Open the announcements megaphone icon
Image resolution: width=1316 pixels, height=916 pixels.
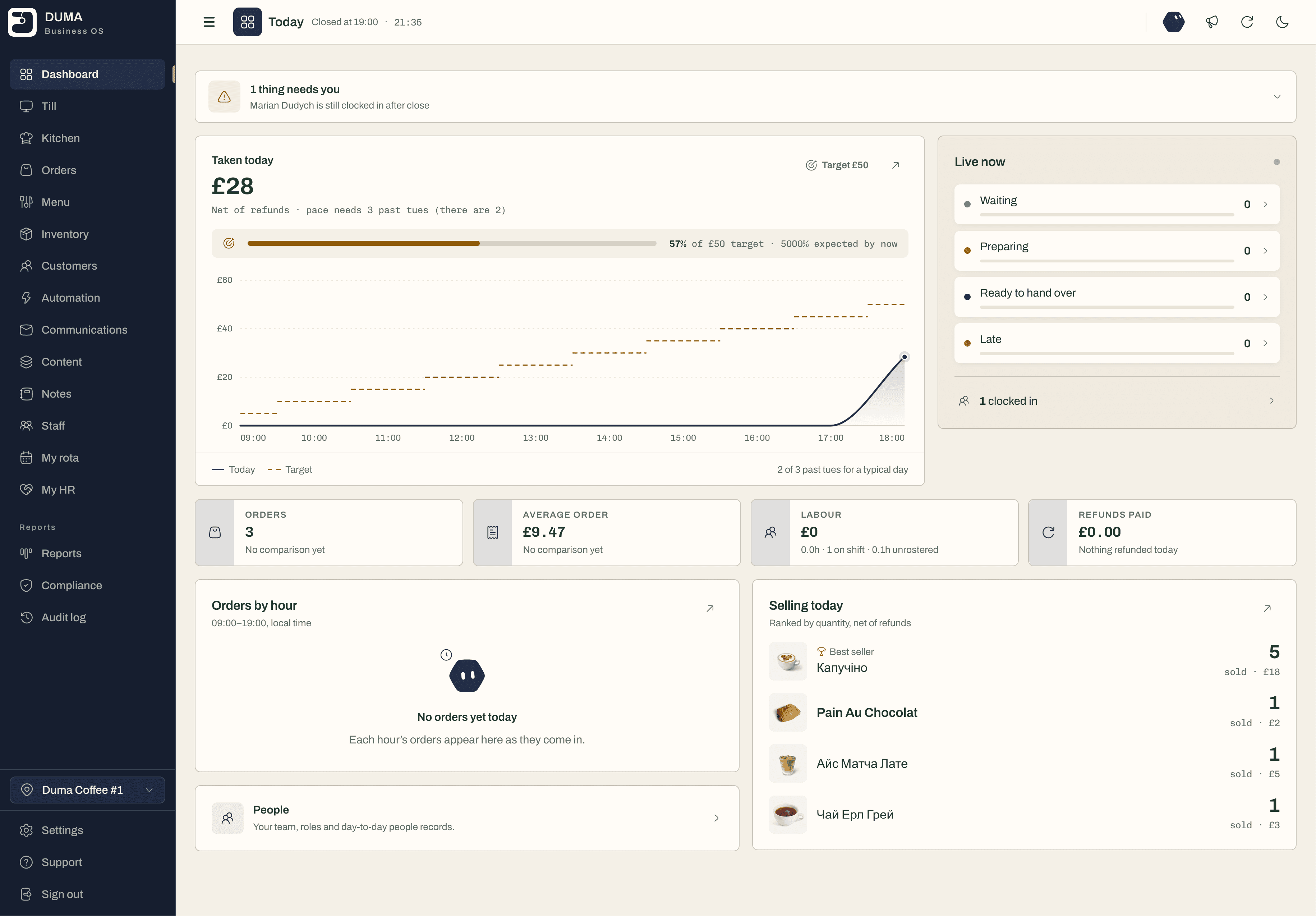click(1212, 22)
